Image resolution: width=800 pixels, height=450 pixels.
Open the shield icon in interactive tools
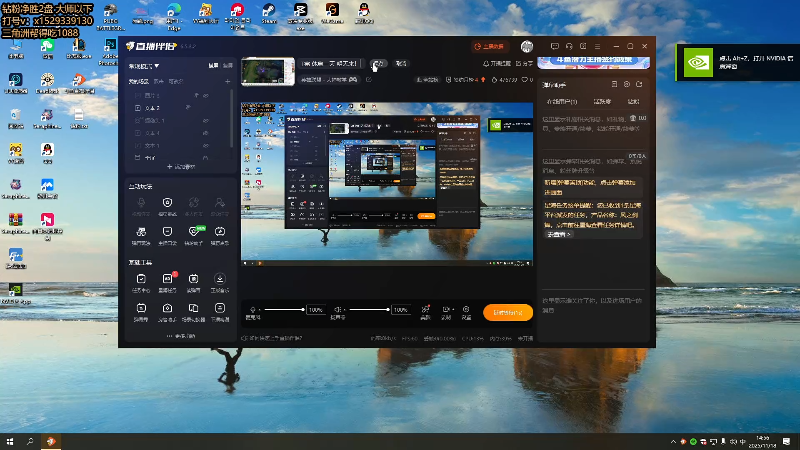(167, 203)
